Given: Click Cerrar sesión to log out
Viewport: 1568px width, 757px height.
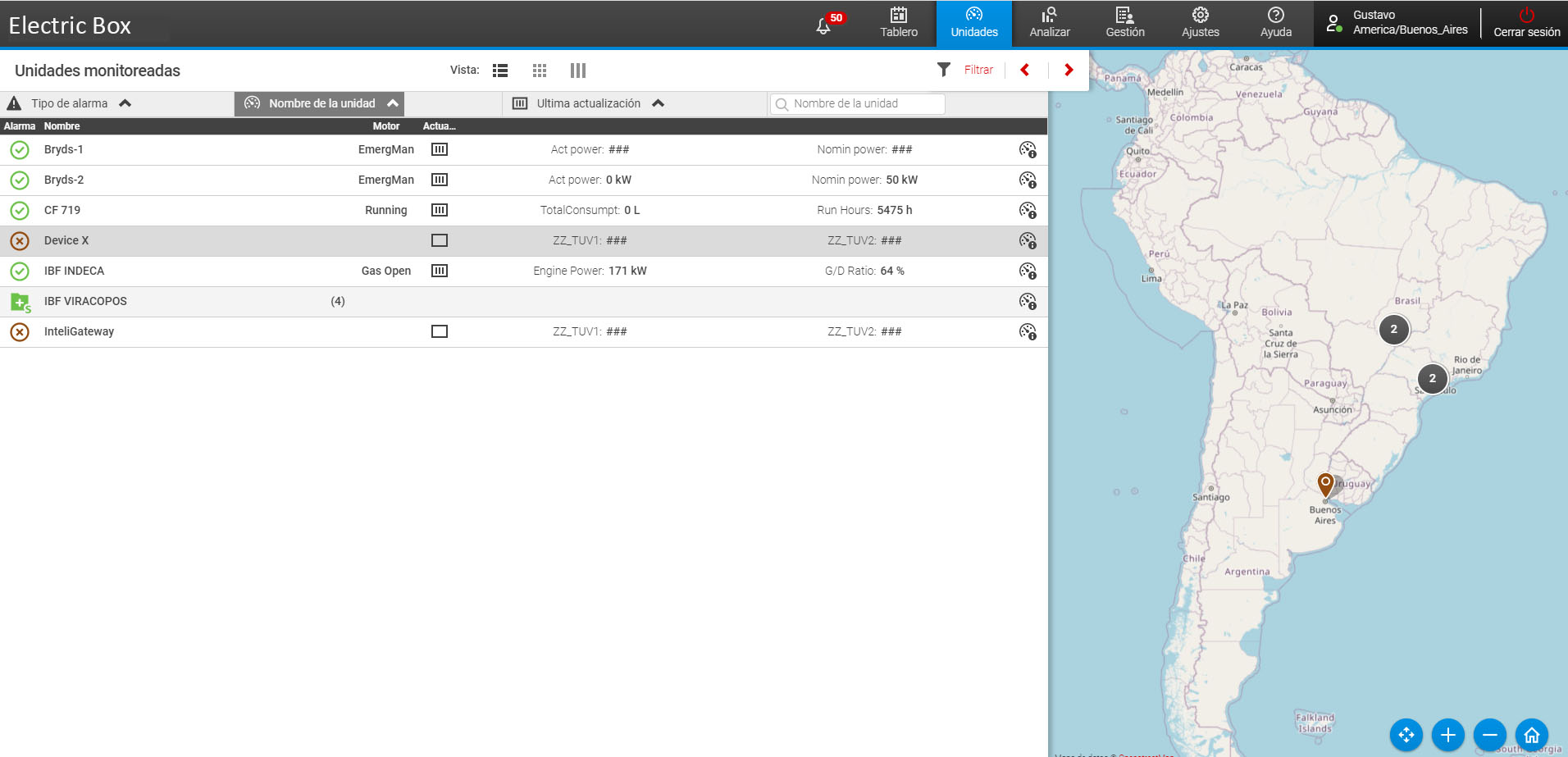Looking at the screenshot, I should [1526, 23].
